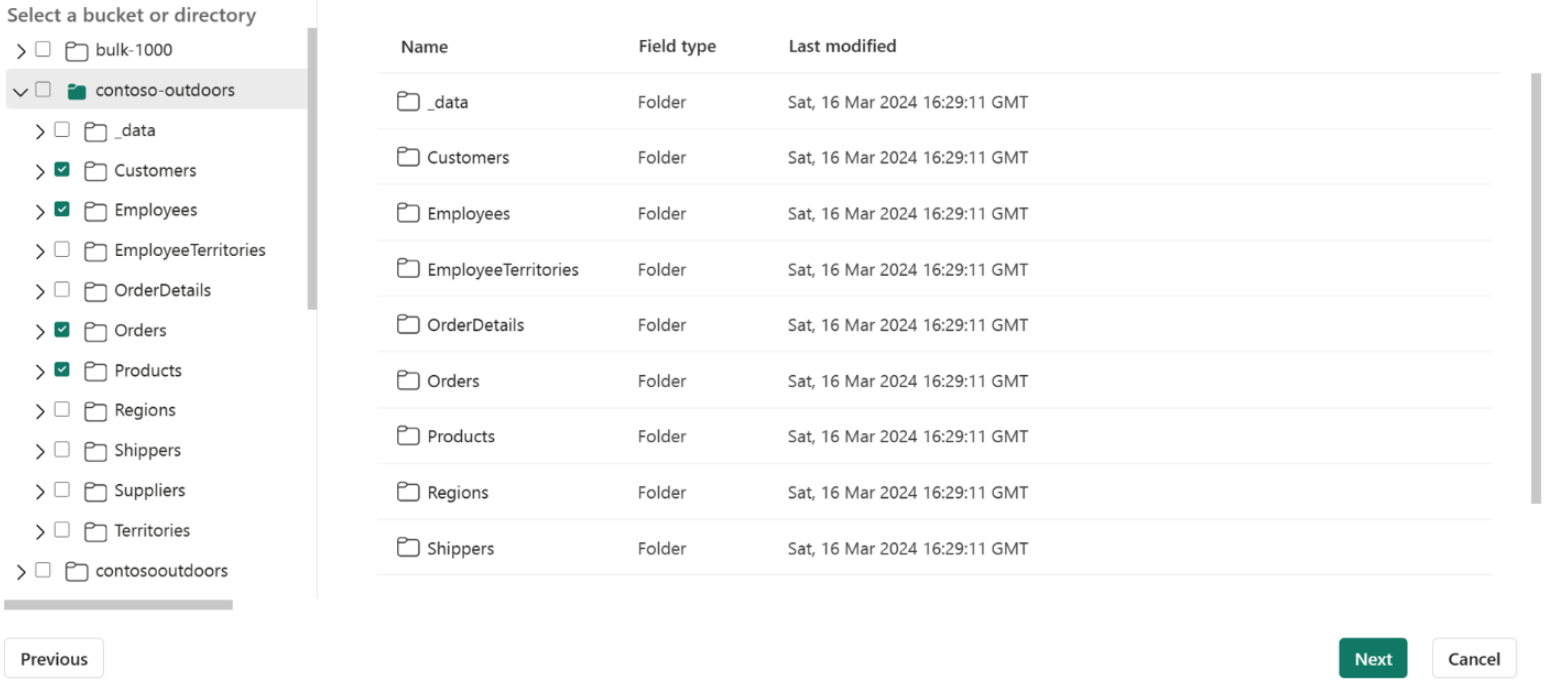The image size is (1544, 687).
Task: Uncheck the Customers checkbox in tree
Action: point(62,170)
